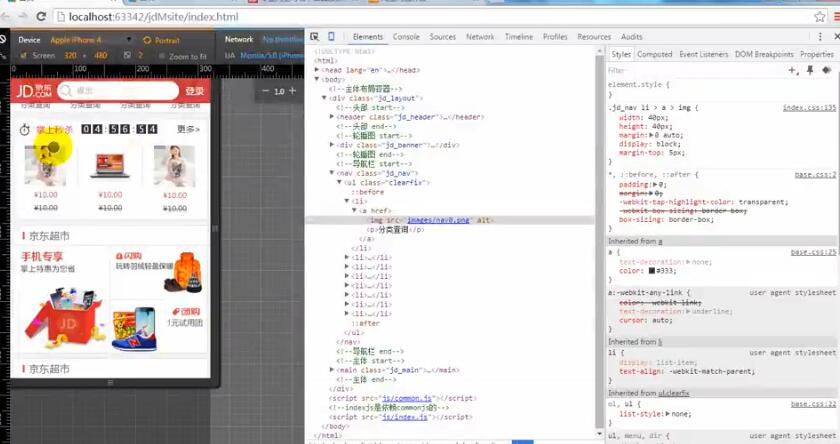Click the images/nav0.png src link
Viewport: 840px width, 444px height.
coord(438,220)
